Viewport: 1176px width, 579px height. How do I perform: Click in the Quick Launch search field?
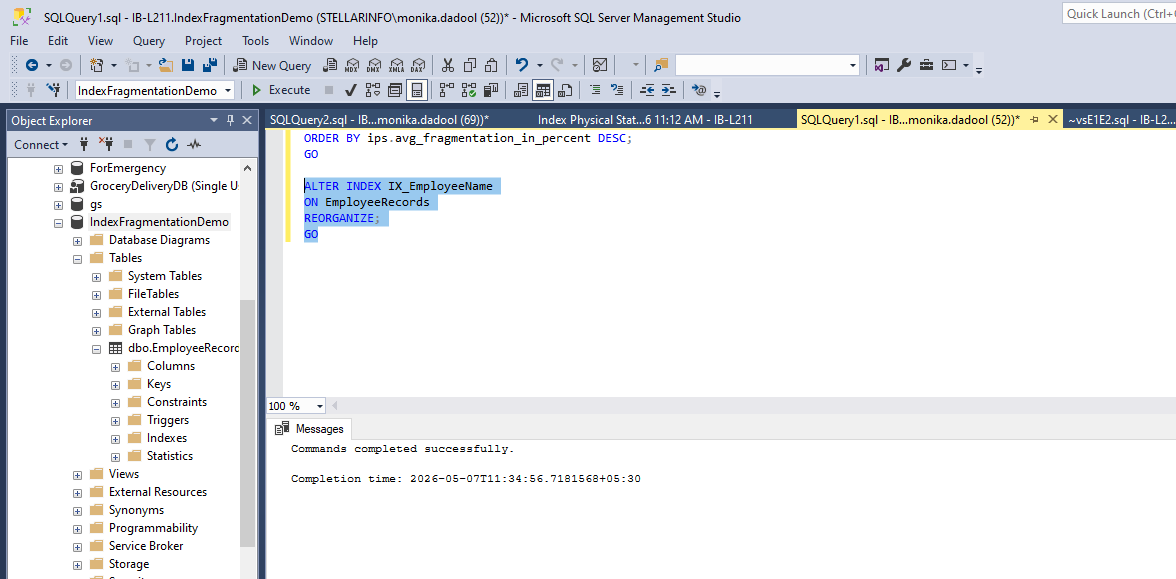(1119, 14)
